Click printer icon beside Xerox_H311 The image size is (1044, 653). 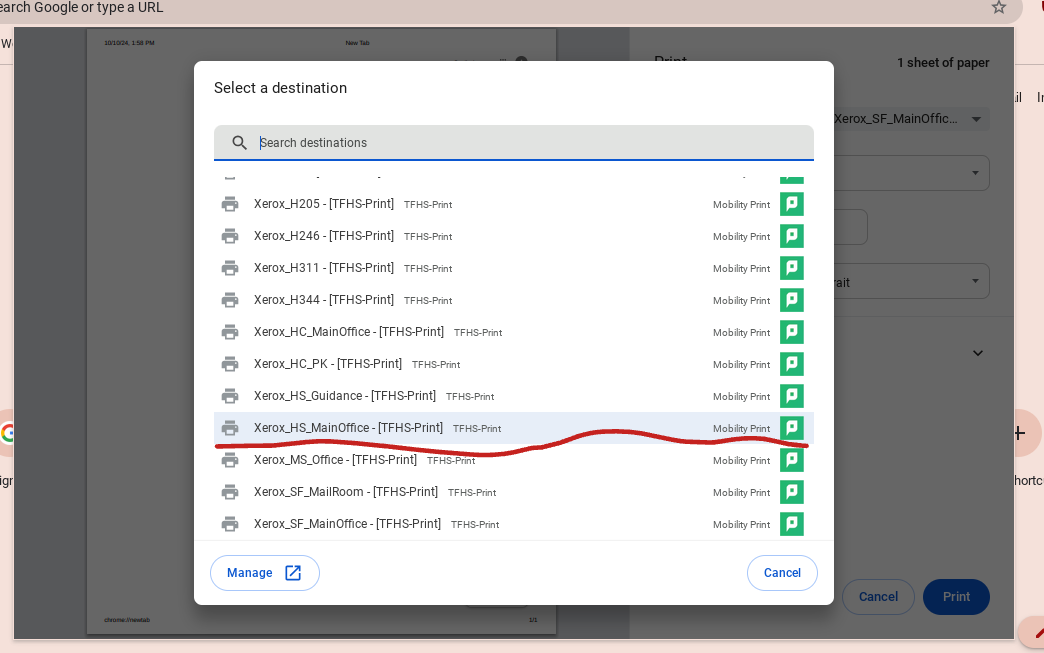pyautogui.click(x=230, y=268)
